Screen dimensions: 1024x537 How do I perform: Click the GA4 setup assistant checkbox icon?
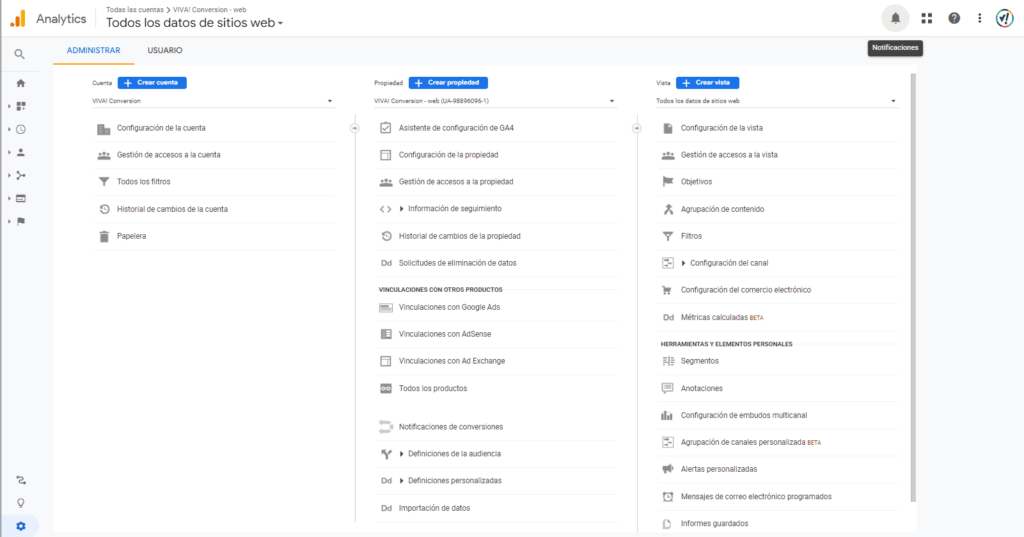click(385, 128)
